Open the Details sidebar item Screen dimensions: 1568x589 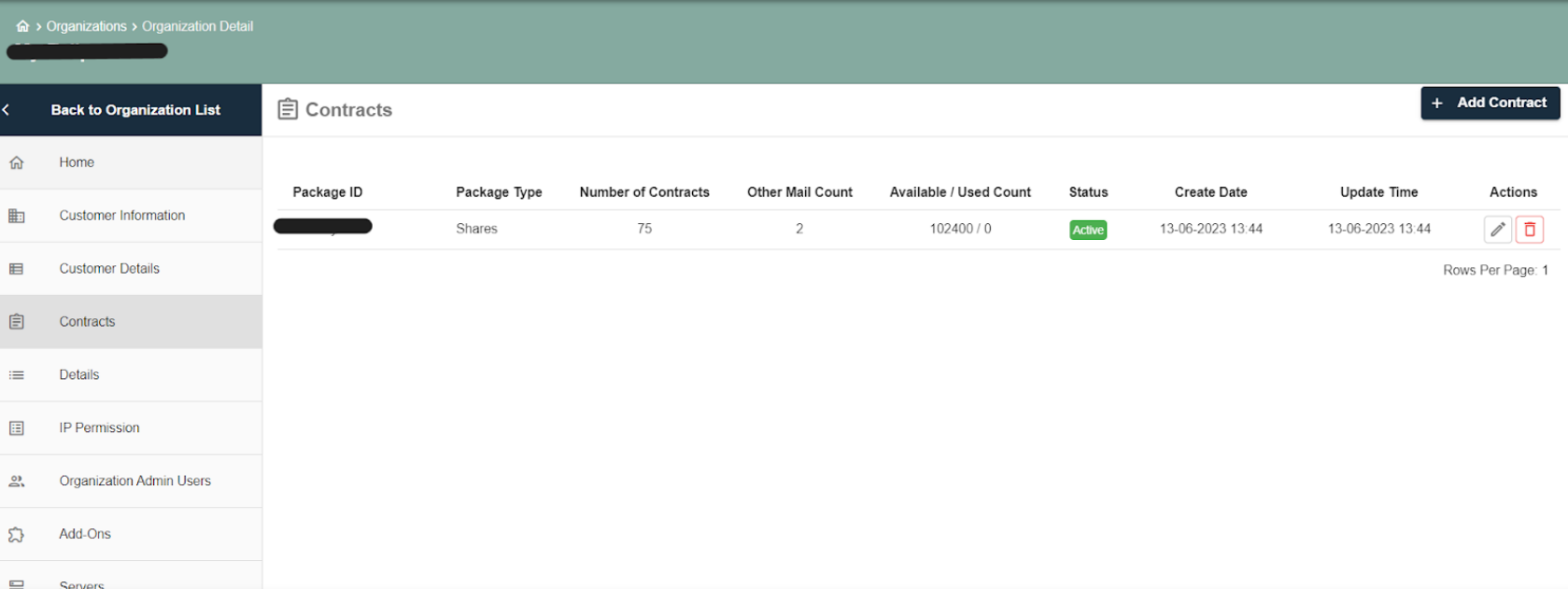click(x=131, y=375)
